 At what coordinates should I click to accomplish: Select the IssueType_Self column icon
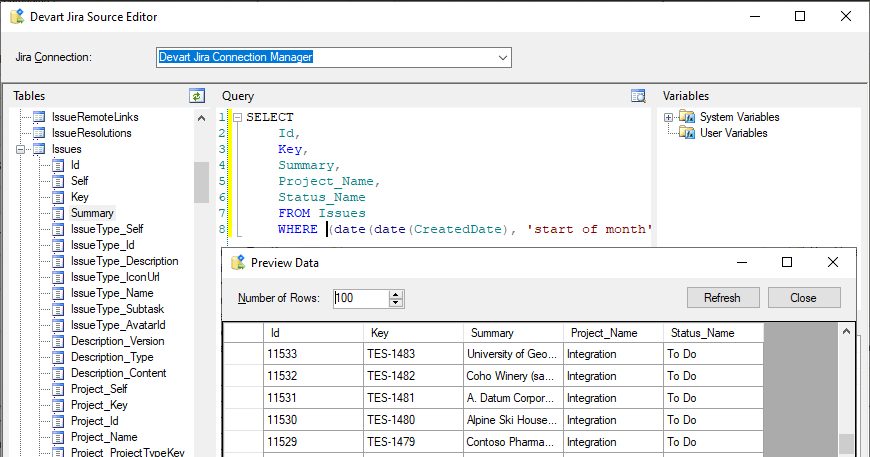(58, 229)
